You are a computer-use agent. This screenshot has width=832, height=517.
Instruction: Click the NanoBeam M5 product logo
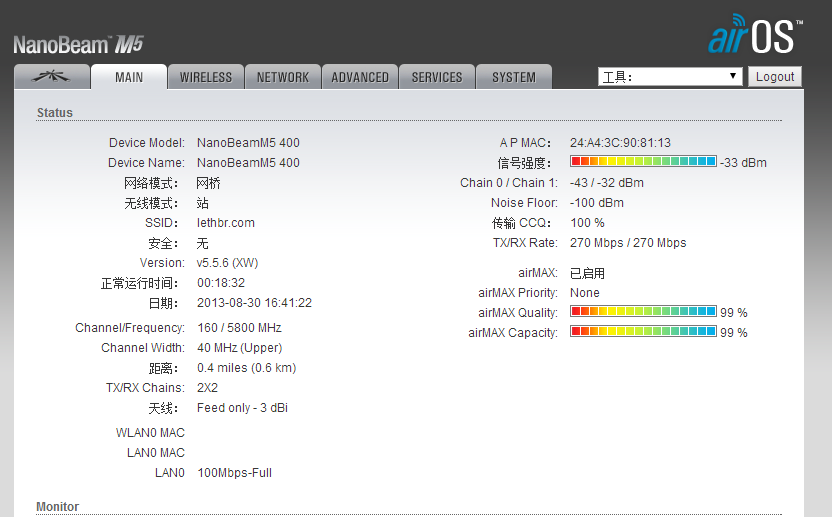(x=79, y=45)
